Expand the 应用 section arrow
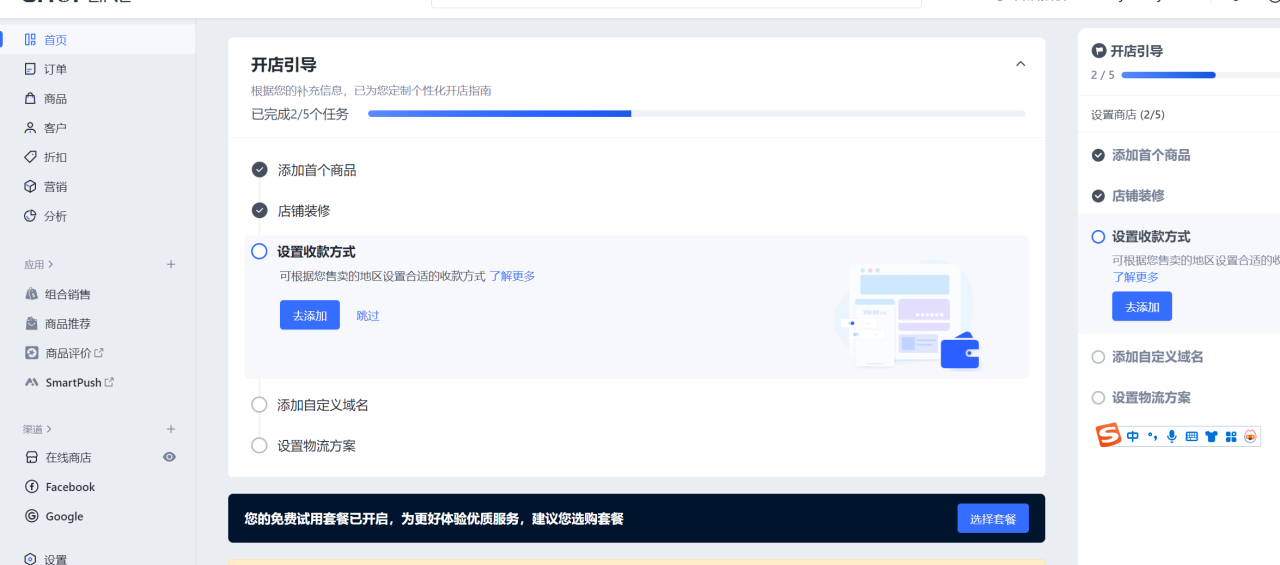Viewport: 1280px width, 565px height. pos(50,265)
